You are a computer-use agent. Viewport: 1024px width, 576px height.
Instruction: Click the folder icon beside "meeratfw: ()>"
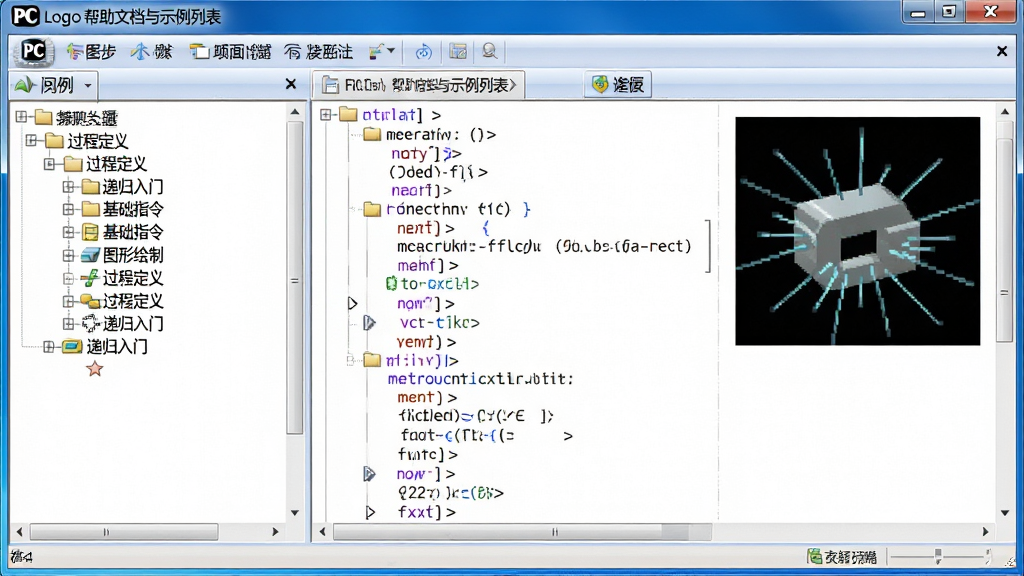tap(372, 135)
